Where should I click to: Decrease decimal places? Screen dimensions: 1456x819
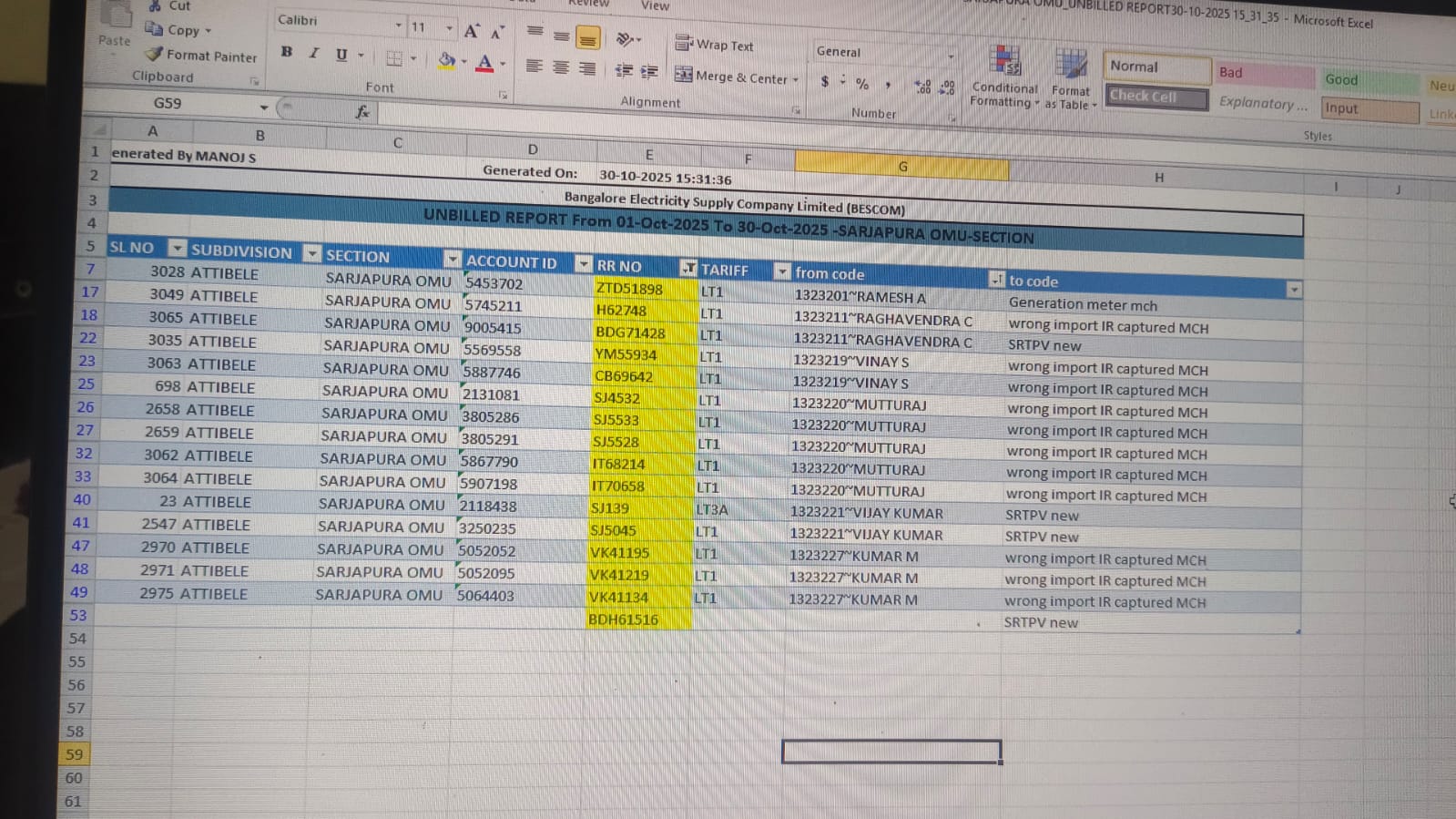tap(947, 87)
